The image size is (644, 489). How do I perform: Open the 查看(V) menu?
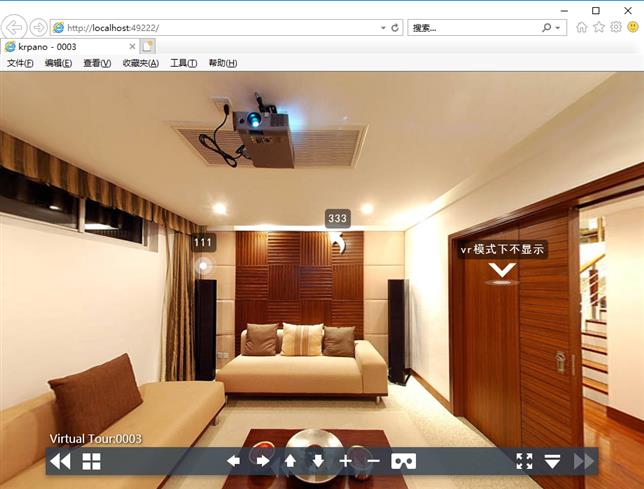point(97,63)
